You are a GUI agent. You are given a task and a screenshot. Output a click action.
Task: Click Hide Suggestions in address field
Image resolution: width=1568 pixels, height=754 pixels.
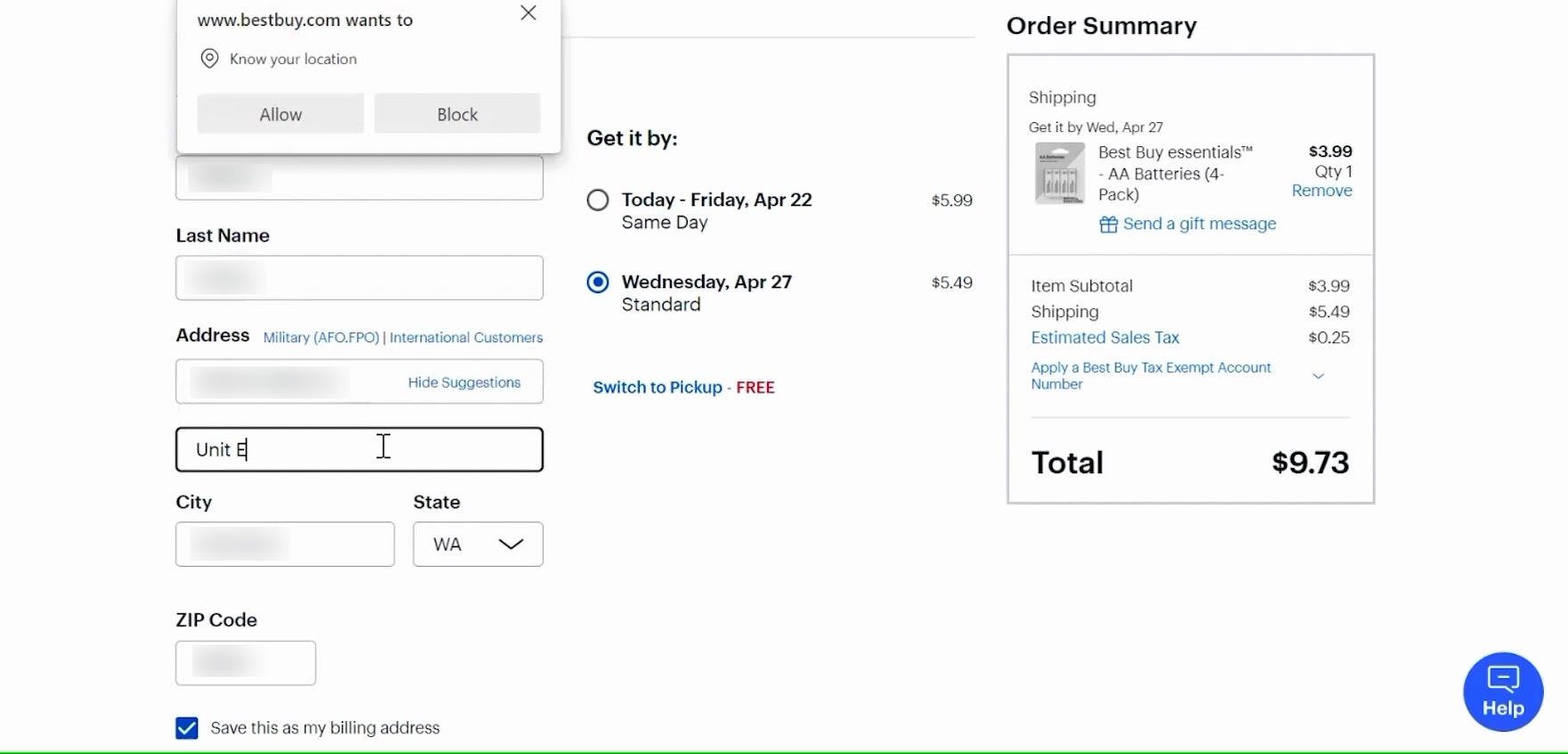tap(464, 382)
